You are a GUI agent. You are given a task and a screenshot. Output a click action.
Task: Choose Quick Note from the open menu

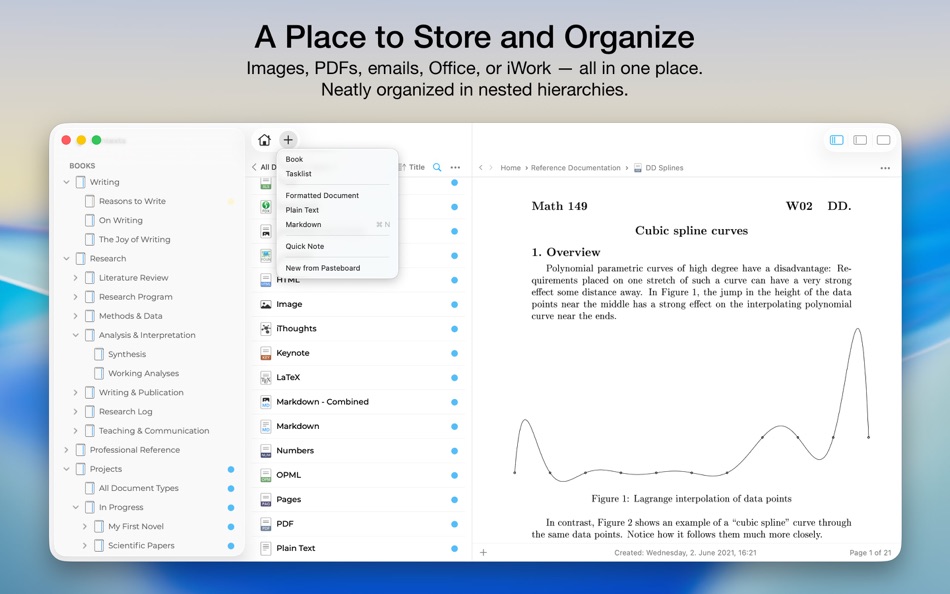pos(305,246)
